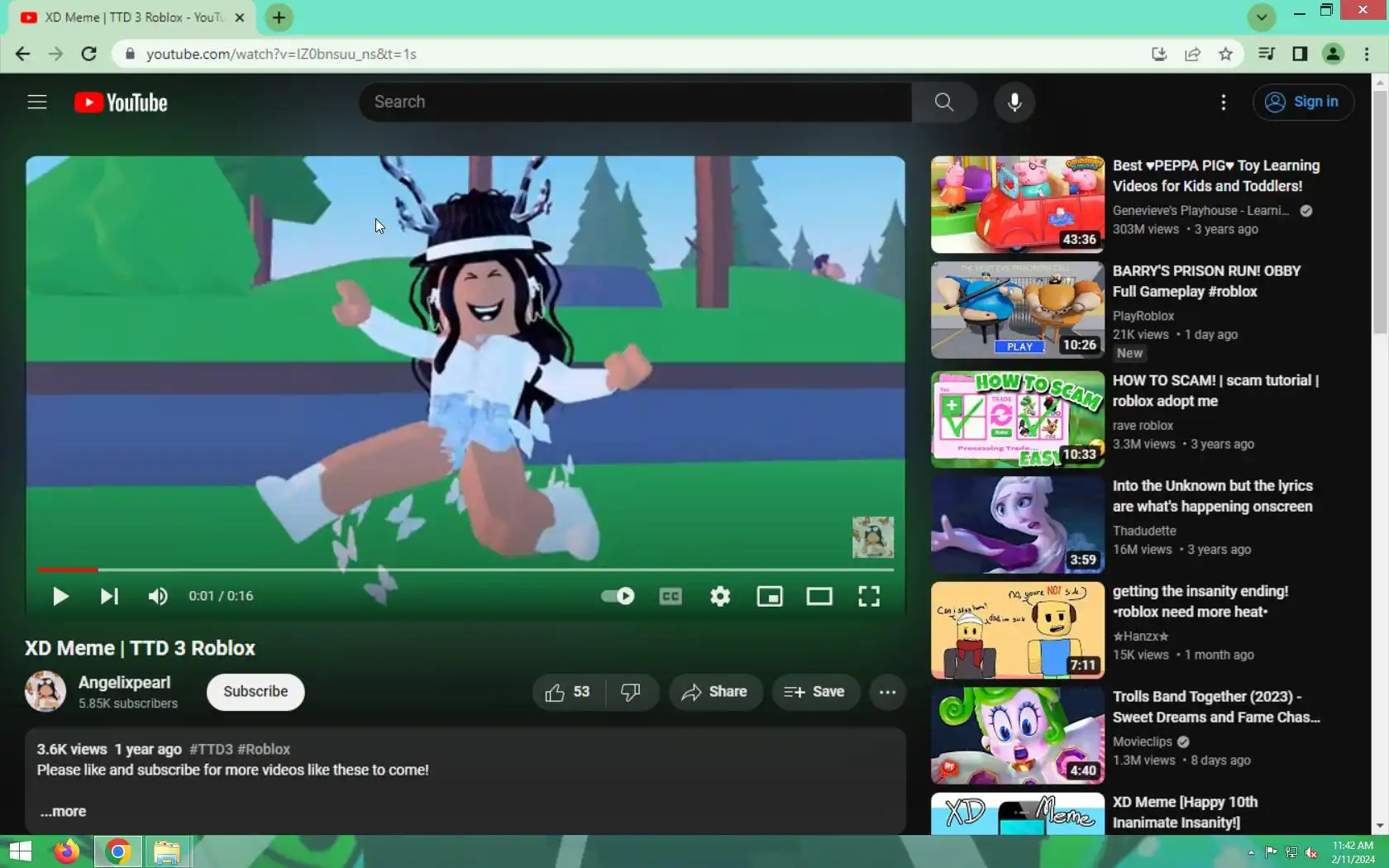Open the player settings gear
The height and width of the screenshot is (868, 1389).
720,596
